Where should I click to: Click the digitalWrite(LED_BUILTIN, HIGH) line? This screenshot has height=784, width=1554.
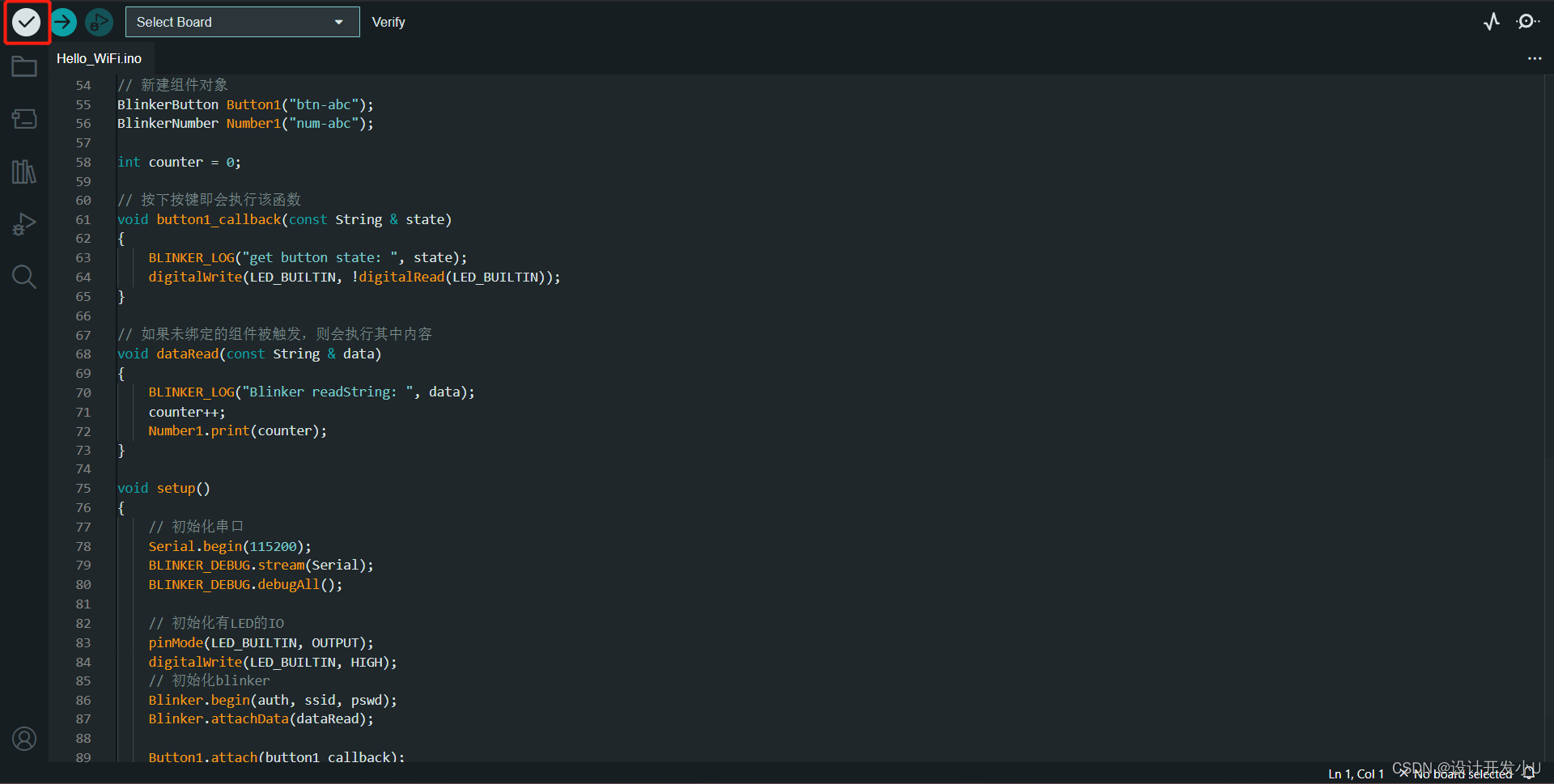click(x=273, y=662)
